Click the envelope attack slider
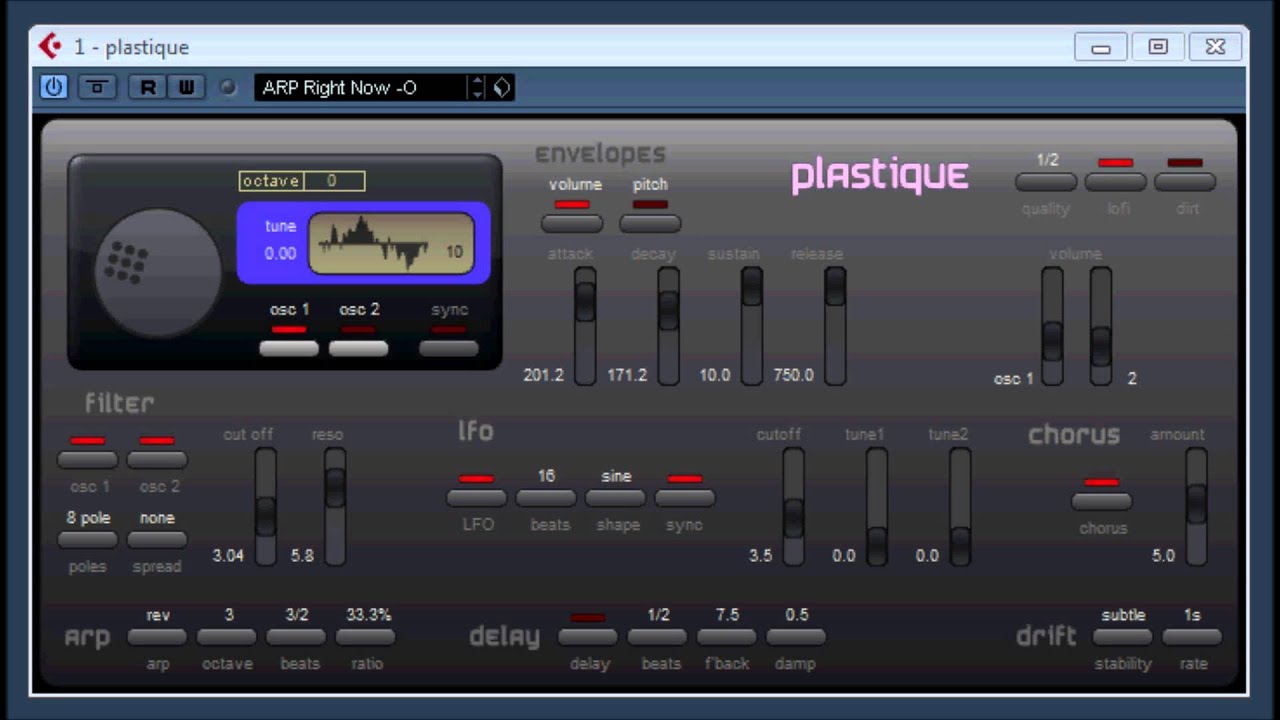The image size is (1280, 720). (x=585, y=326)
